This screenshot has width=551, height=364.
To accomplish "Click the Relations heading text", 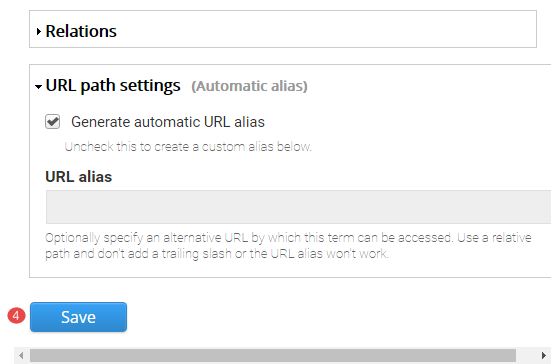I will (x=81, y=31).
